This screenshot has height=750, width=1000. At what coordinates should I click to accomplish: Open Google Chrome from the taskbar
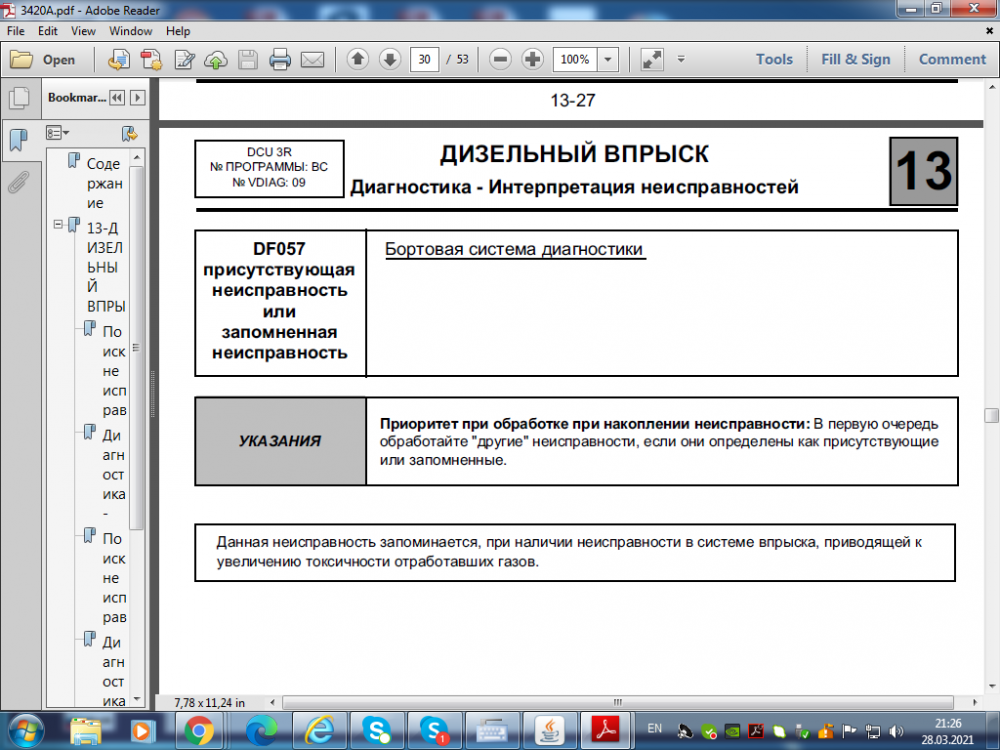pos(200,731)
